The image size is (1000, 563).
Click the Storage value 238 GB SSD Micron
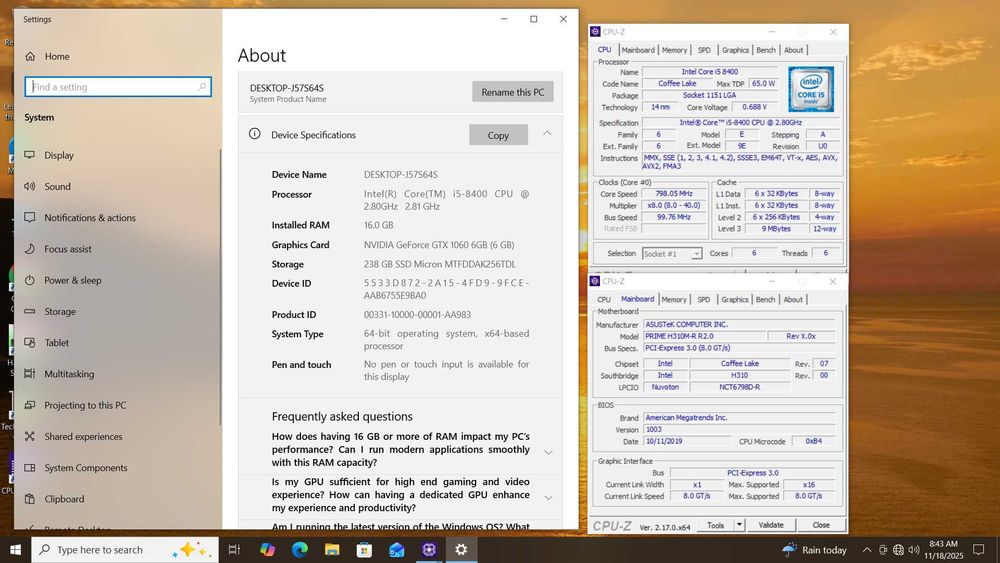point(440,264)
